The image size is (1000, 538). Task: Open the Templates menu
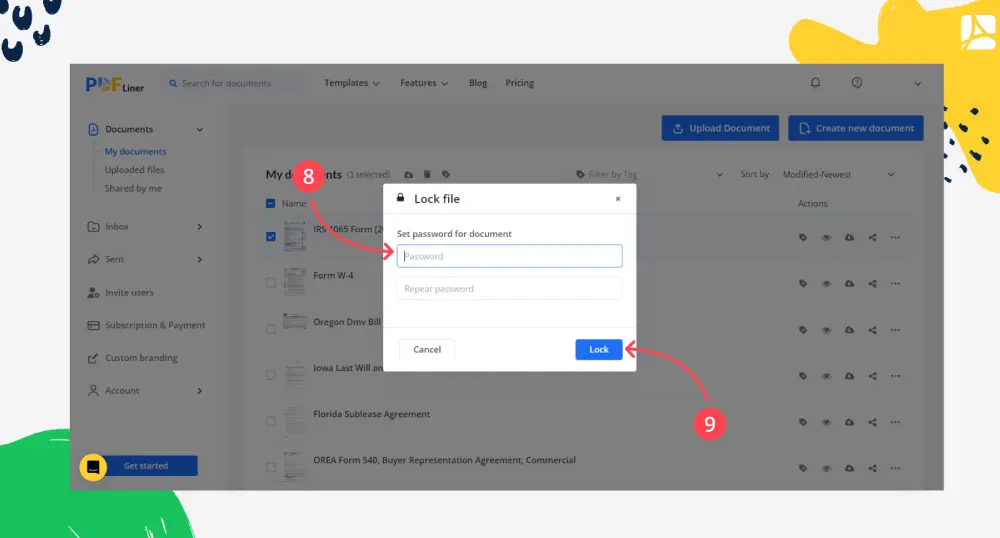click(351, 83)
